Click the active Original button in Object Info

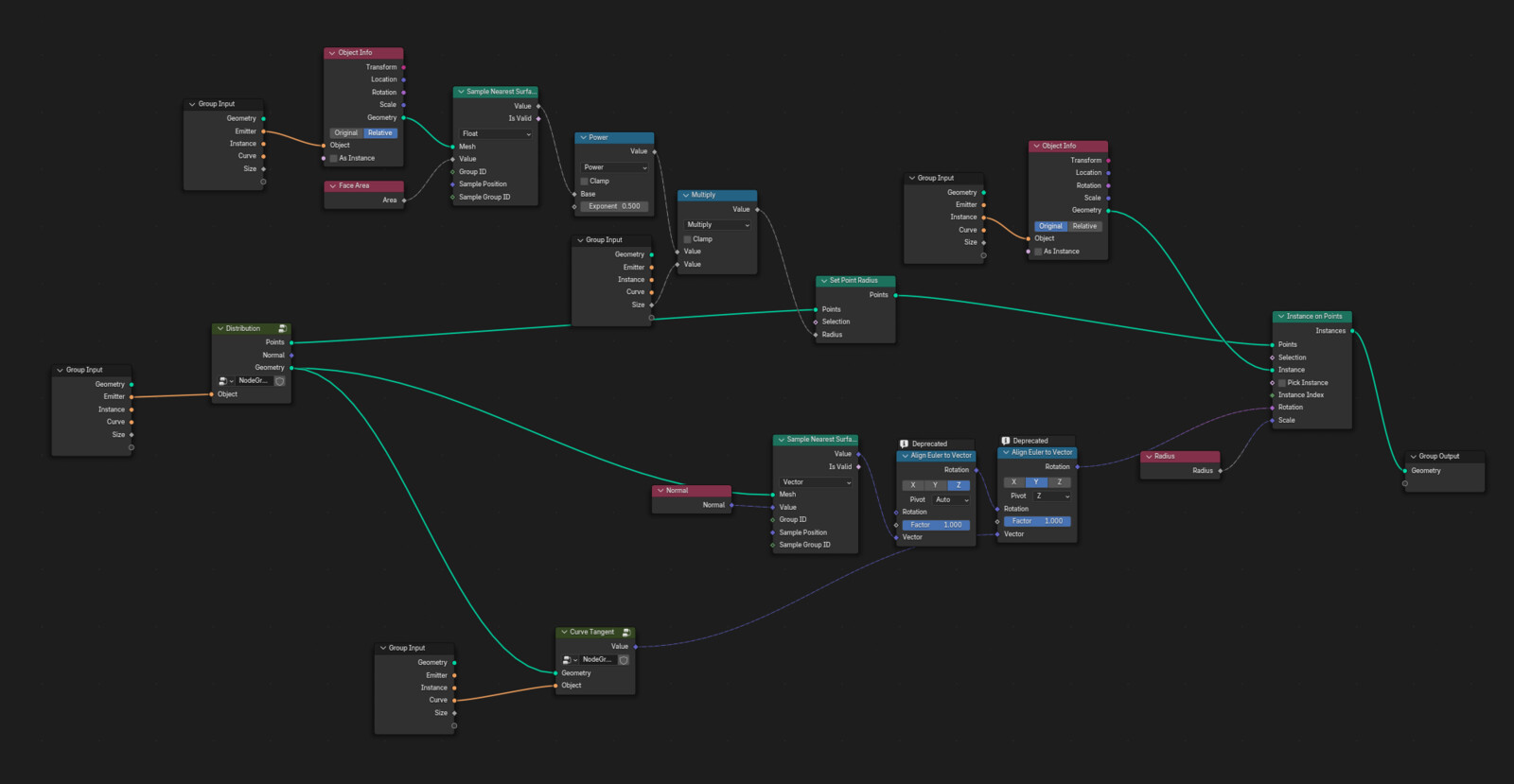1050,227
